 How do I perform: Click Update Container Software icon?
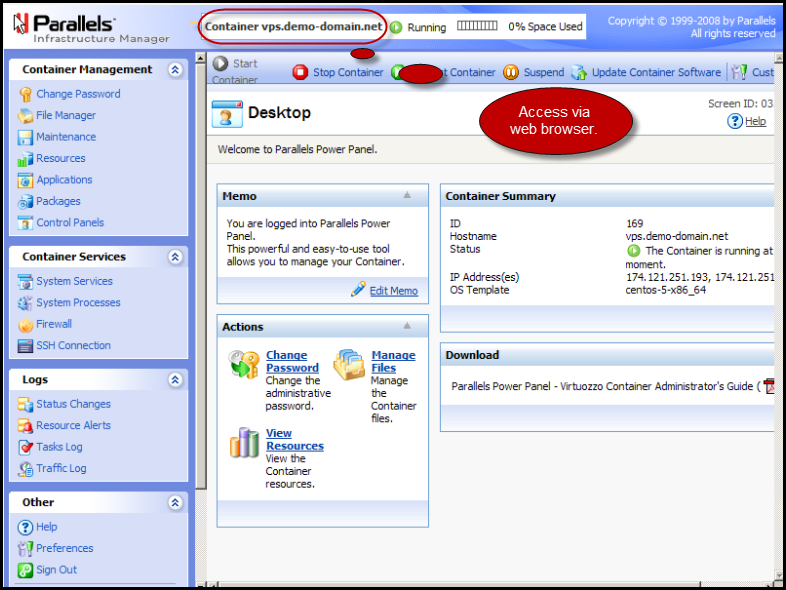pyautogui.click(x=579, y=73)
